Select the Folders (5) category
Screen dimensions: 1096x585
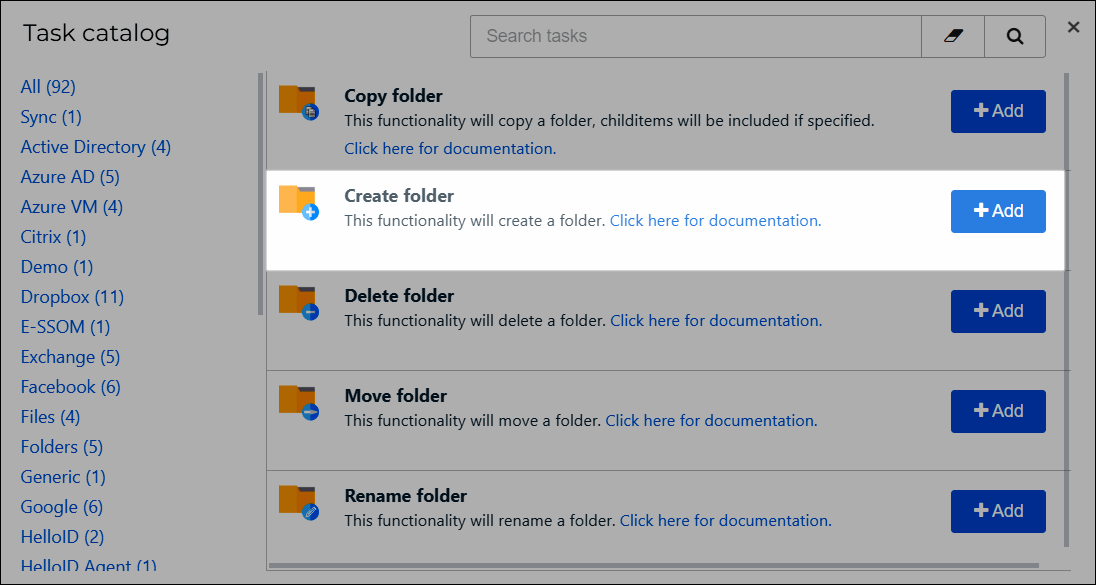(62, 447)
